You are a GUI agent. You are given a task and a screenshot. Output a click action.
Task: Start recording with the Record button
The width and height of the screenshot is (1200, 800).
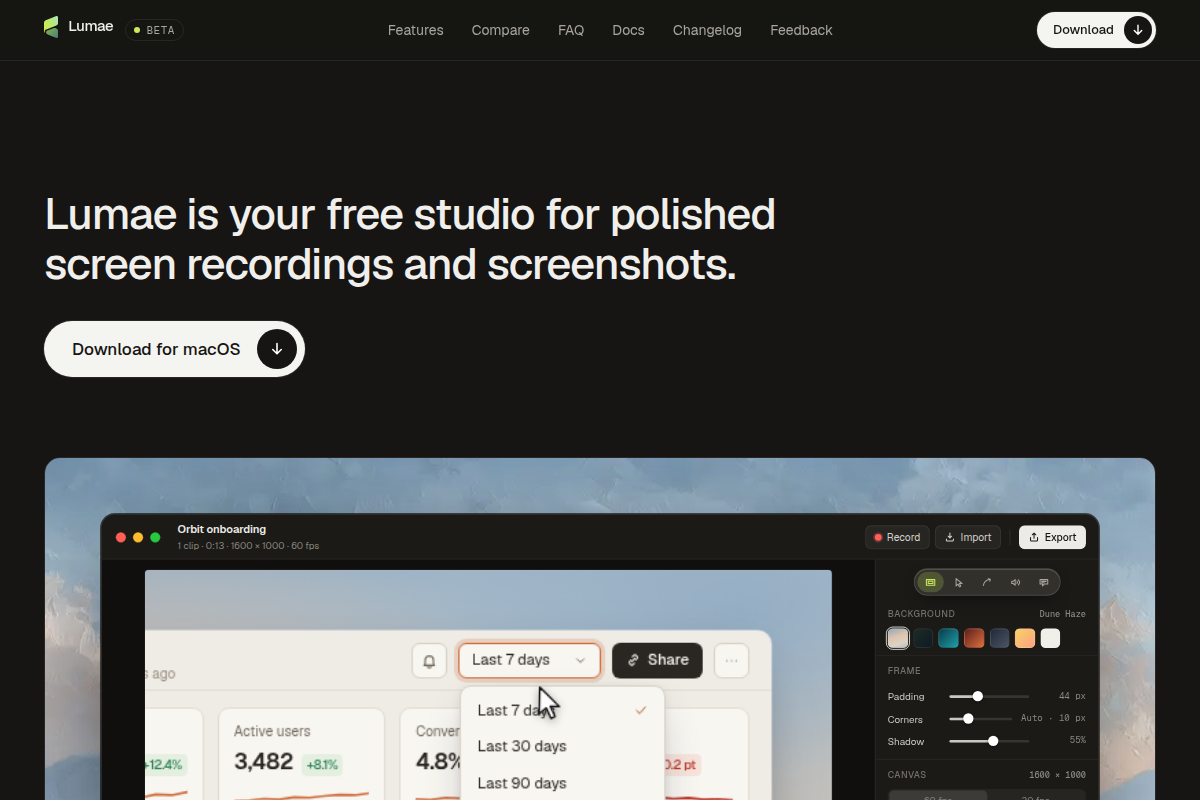click(897, 537)
